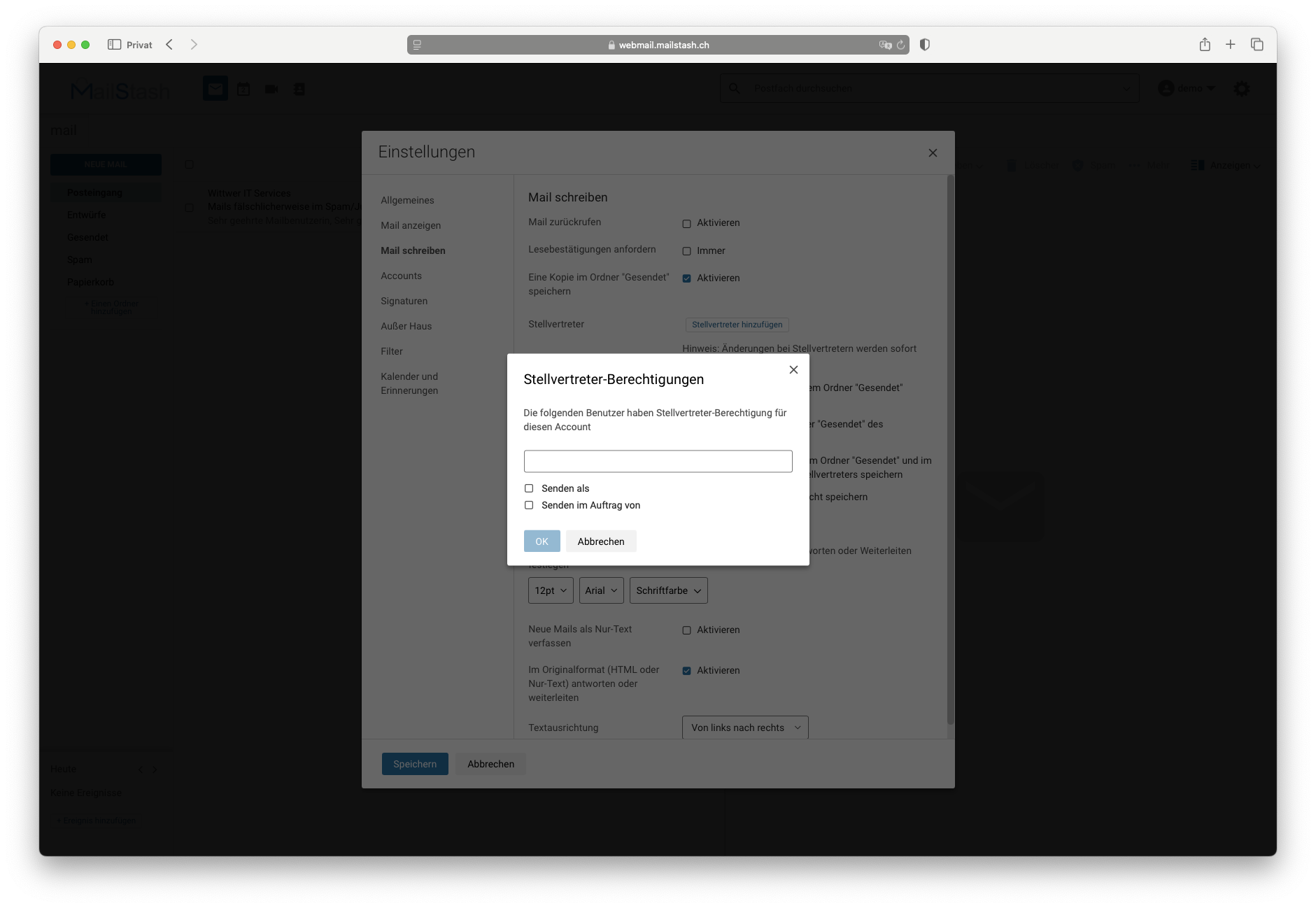Open the Schriftfarbe font color picker

[x=669, y=590]
